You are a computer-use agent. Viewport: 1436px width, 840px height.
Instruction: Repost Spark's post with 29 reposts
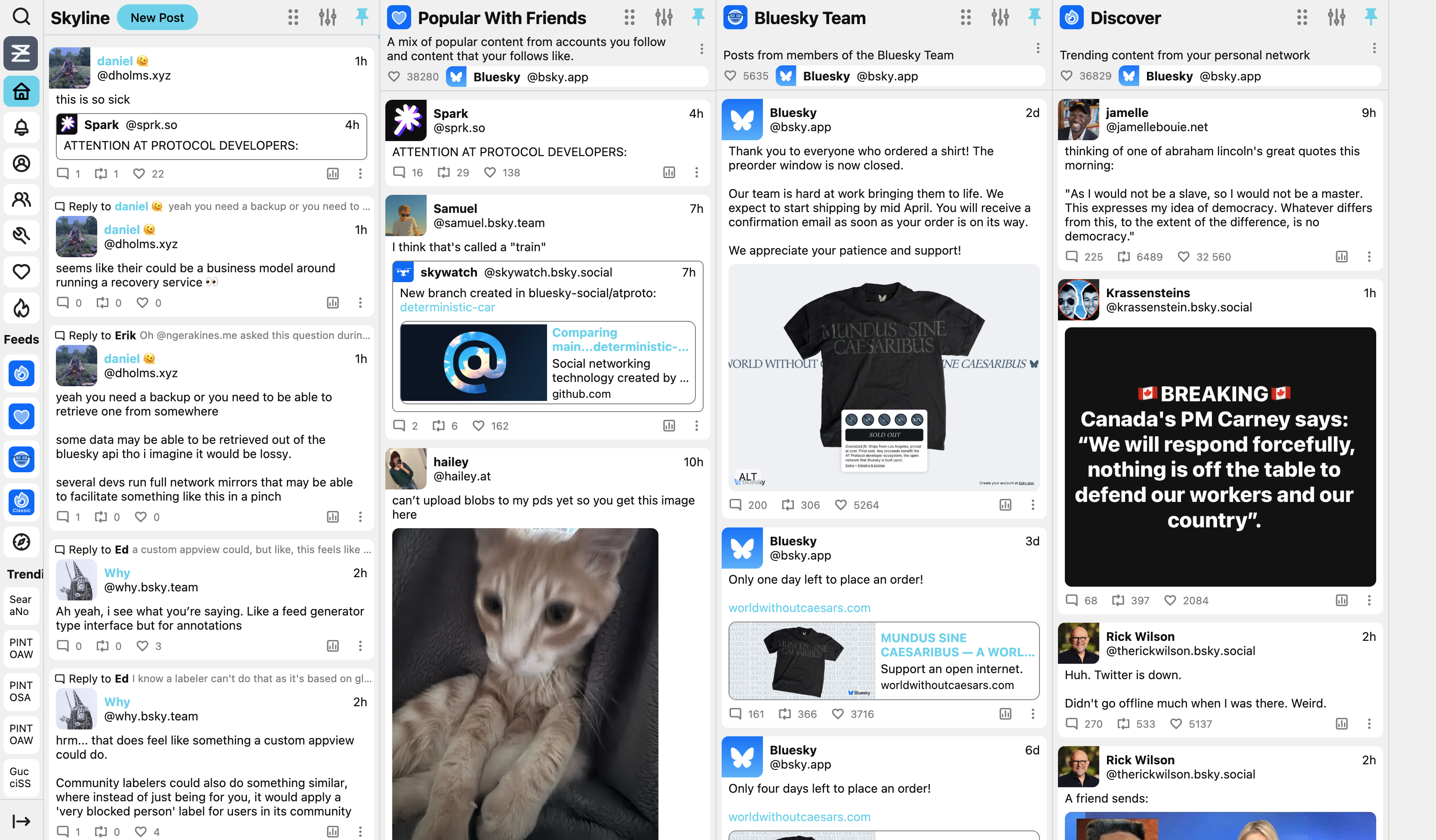pyautogui.click(x=443, y=172)
